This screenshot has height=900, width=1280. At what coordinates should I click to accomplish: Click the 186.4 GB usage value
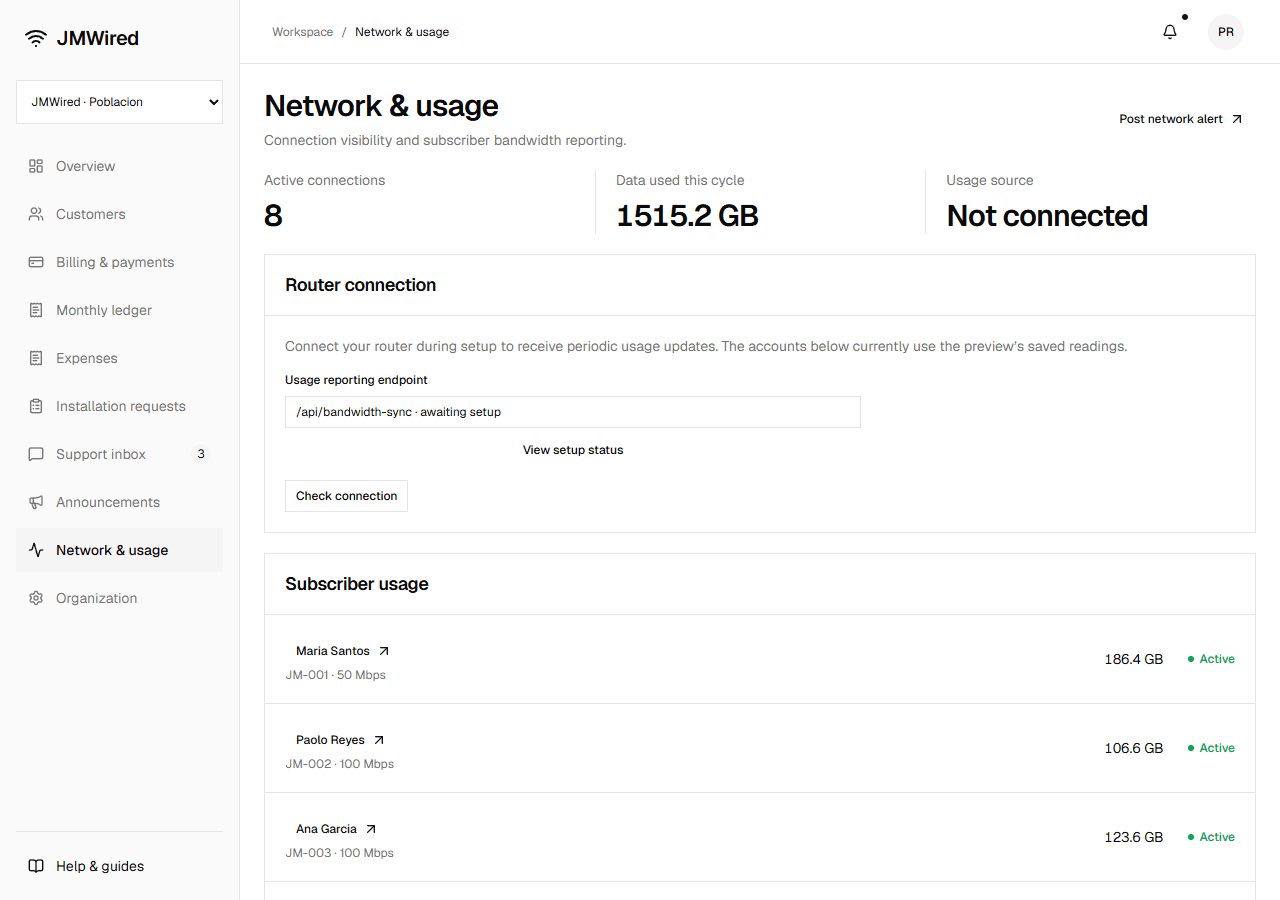click(x=1134, y=659)
